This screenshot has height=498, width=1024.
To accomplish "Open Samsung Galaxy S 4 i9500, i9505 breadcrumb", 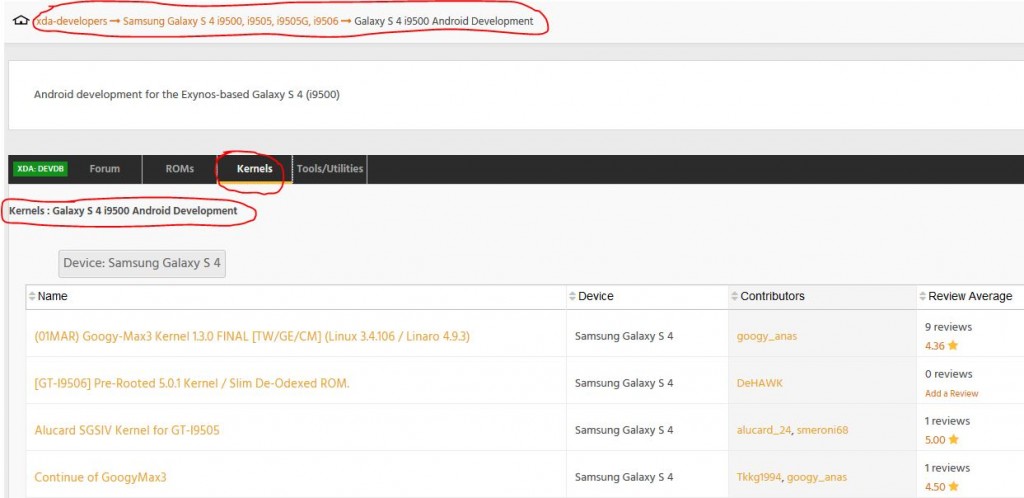I will [x=231, y=21].
